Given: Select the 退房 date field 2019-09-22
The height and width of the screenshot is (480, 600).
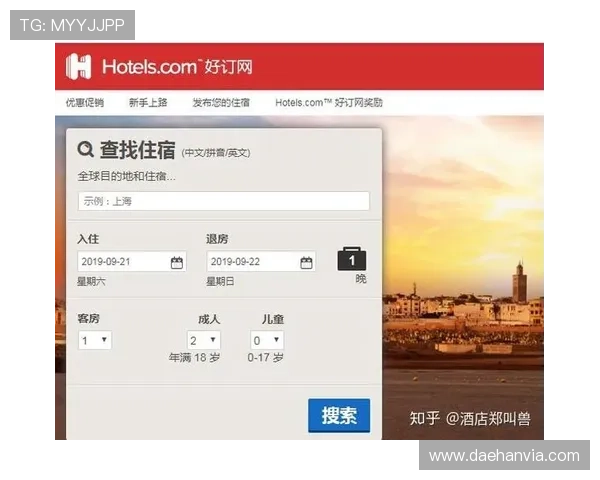Looking at the screenshot, I should (x=261, y=261).
